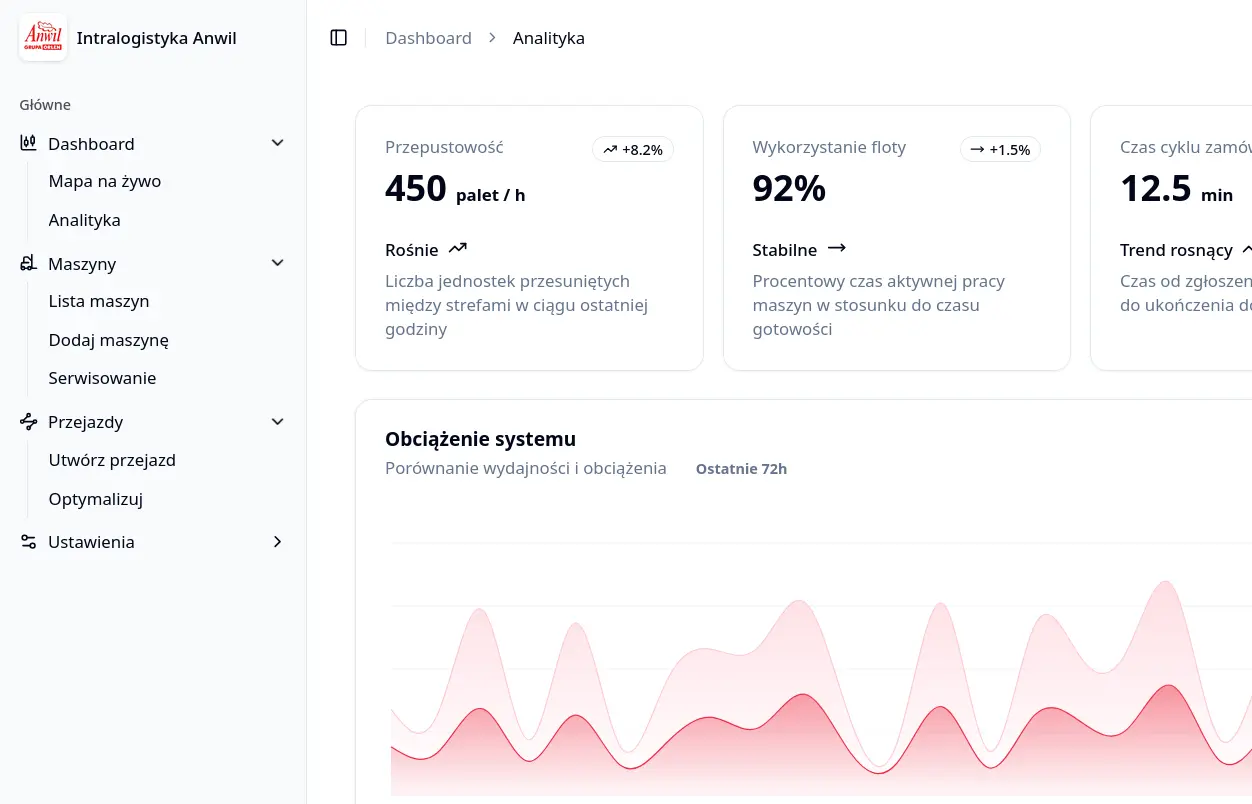The height and width of the screenshot is (804, 1252).
Task: Click the trending-up arrow beside Rośnie
Action: coord(458,248)
